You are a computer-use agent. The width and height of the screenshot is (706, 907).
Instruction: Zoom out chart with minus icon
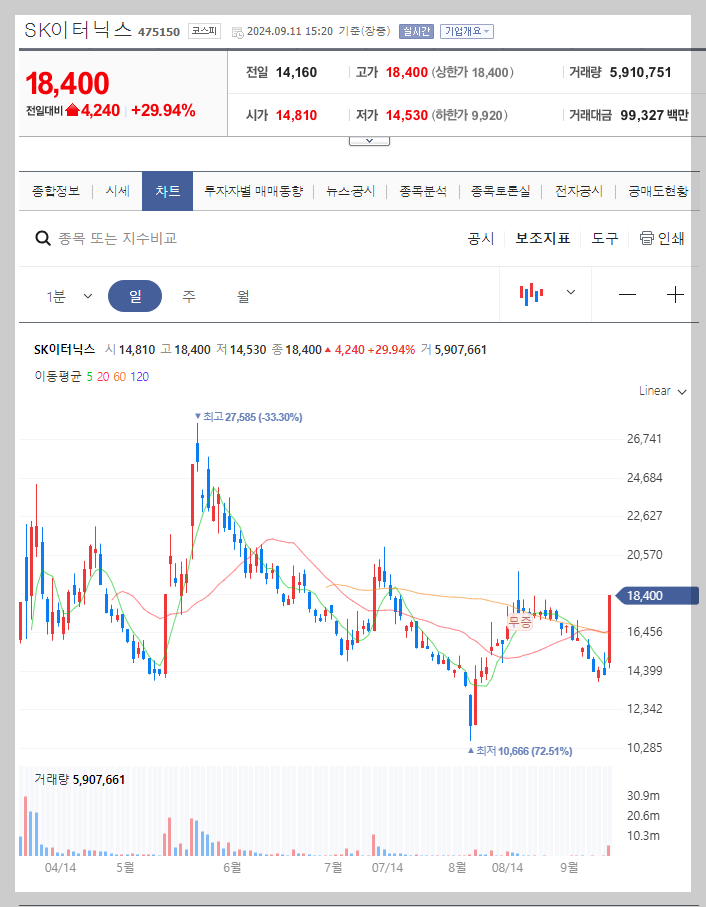pos(627,295)
